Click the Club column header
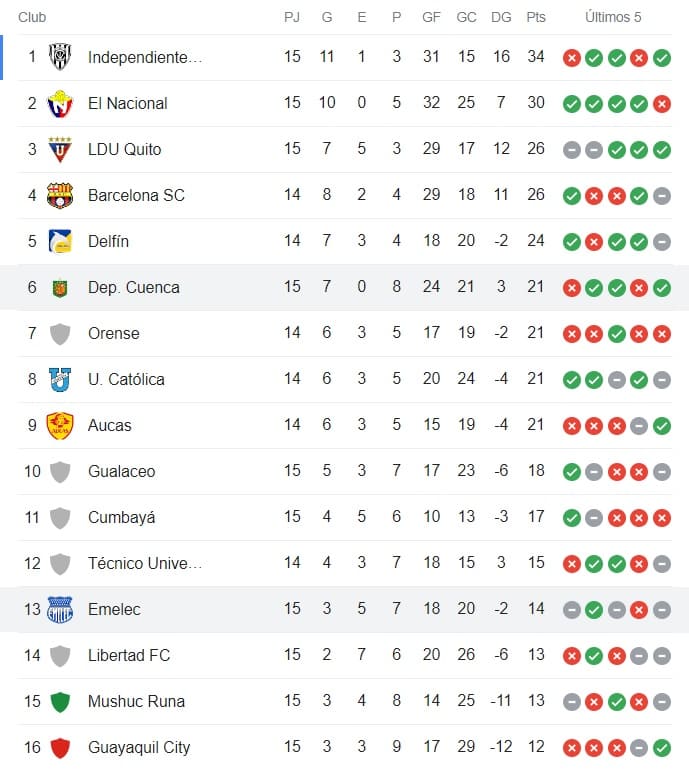689x771 pixels. 32,17
